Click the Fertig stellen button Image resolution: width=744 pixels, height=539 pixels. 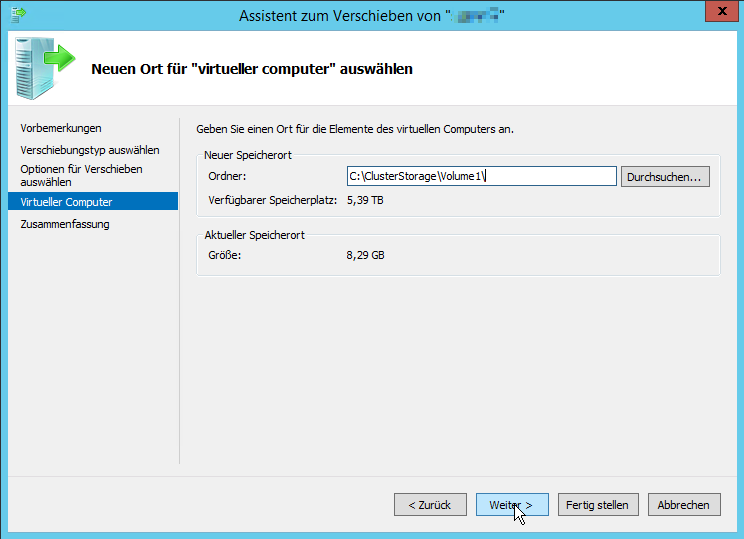(x=597, y=505)
